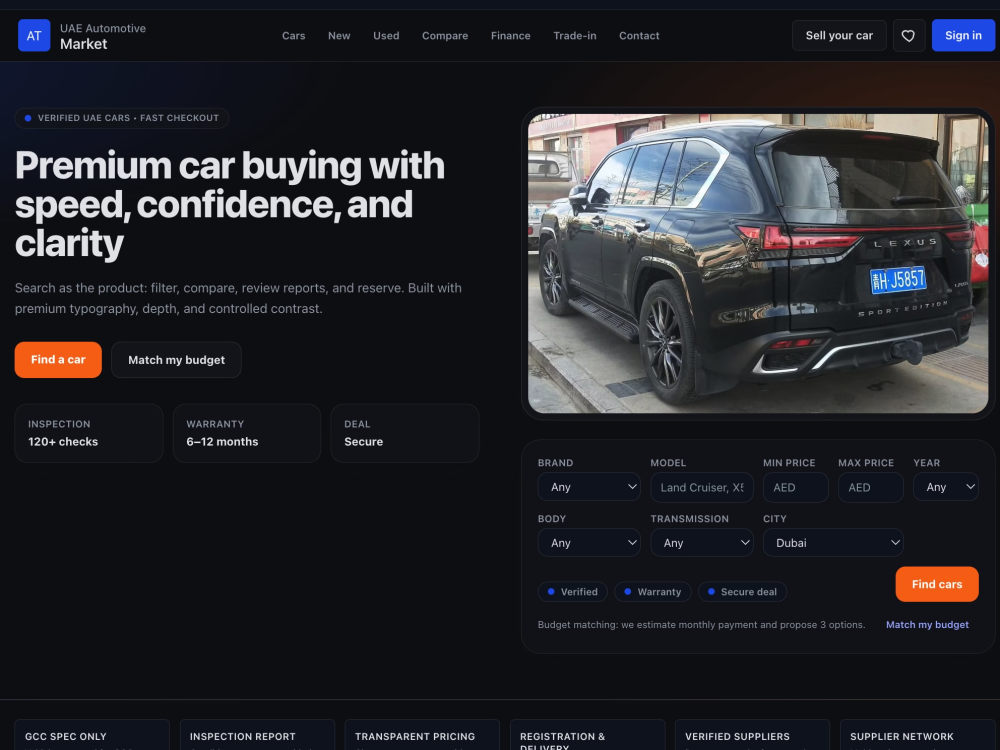Focus the Model input field

click(702, 487)
